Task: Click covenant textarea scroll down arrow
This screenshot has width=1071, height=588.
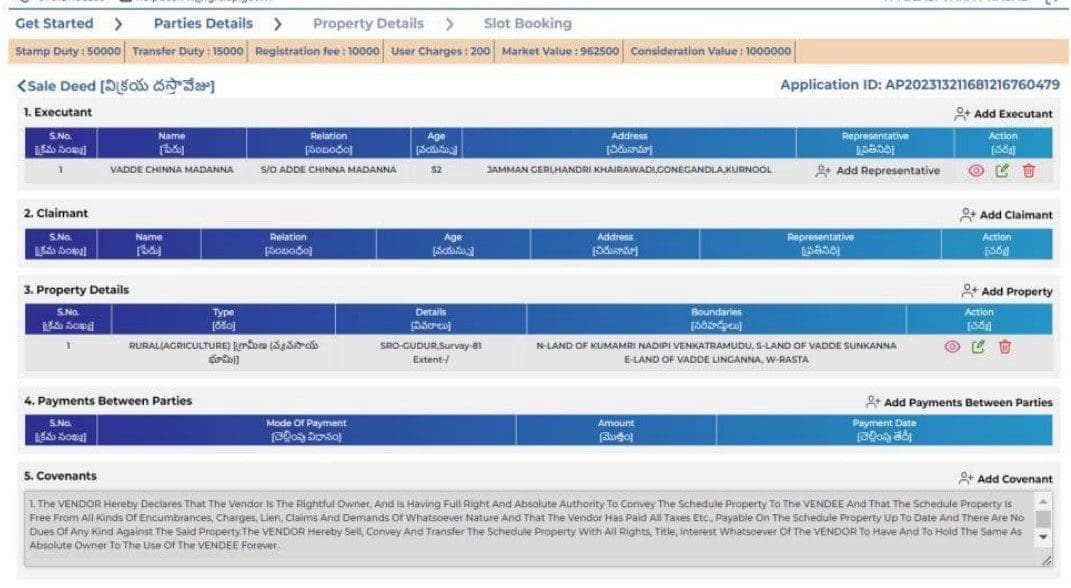Action: click(x=1043, y=537)
